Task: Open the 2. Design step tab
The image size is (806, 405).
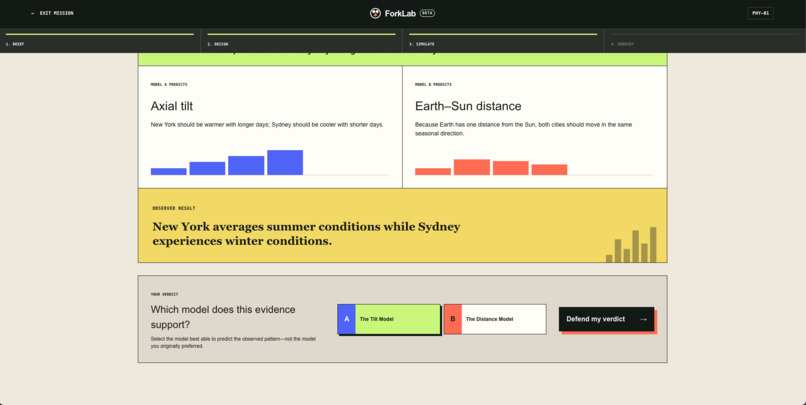Action: pos(301,41)
